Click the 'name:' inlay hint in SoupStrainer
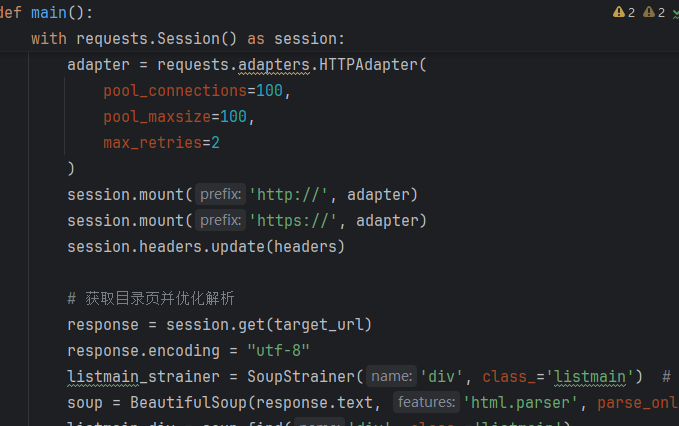Screen dimensions: 679x426 coord(391,376)
